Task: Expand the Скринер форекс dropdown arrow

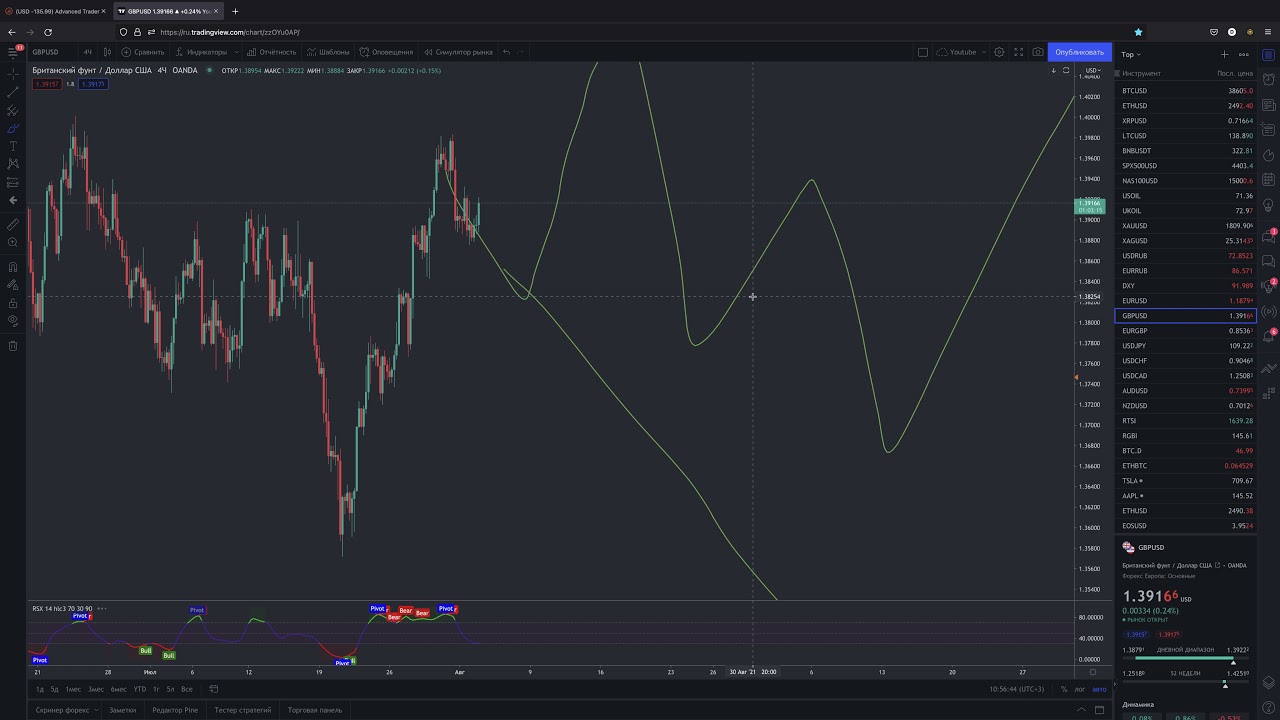Action: 96,710
